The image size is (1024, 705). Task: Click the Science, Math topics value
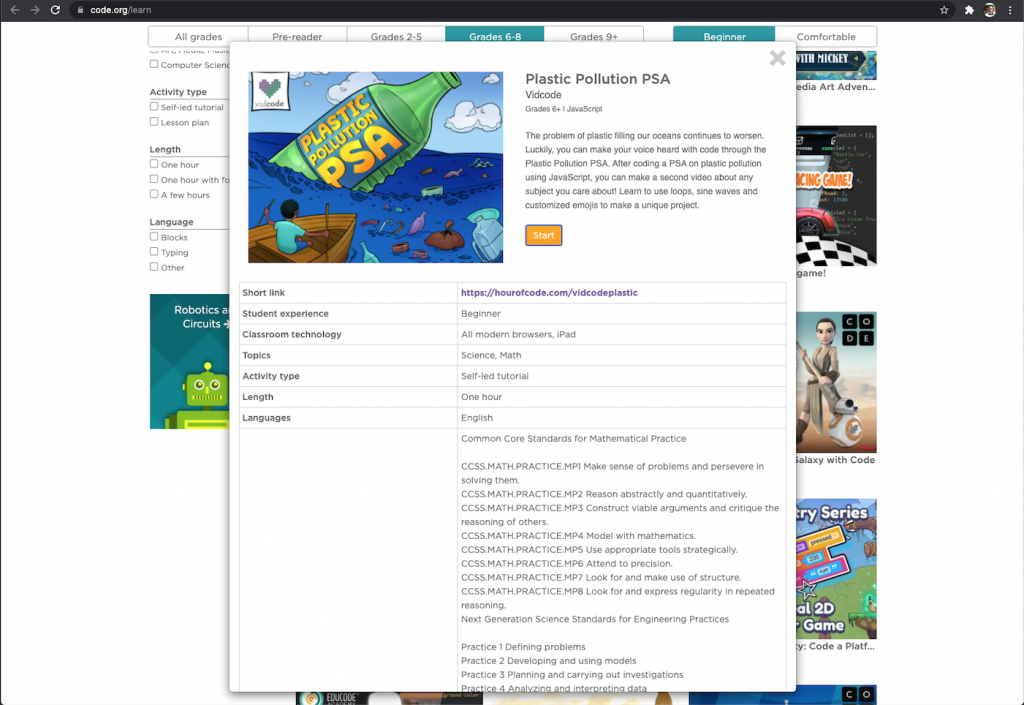(491, 355)
